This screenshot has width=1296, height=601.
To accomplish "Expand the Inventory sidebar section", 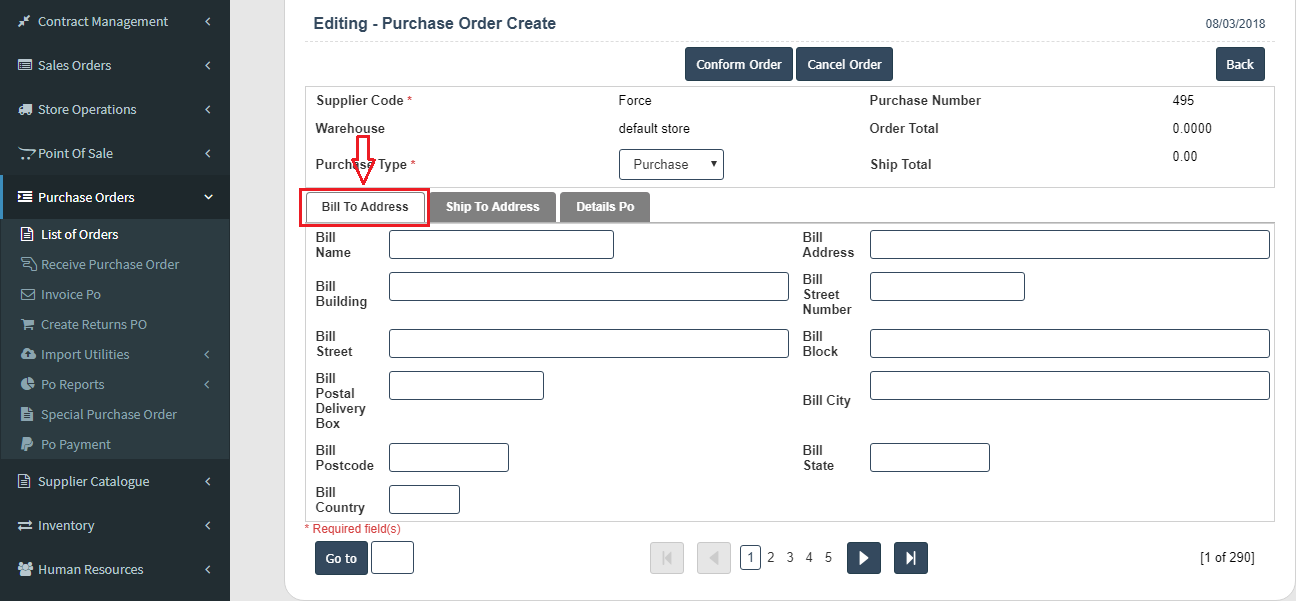I will point(207,525).
